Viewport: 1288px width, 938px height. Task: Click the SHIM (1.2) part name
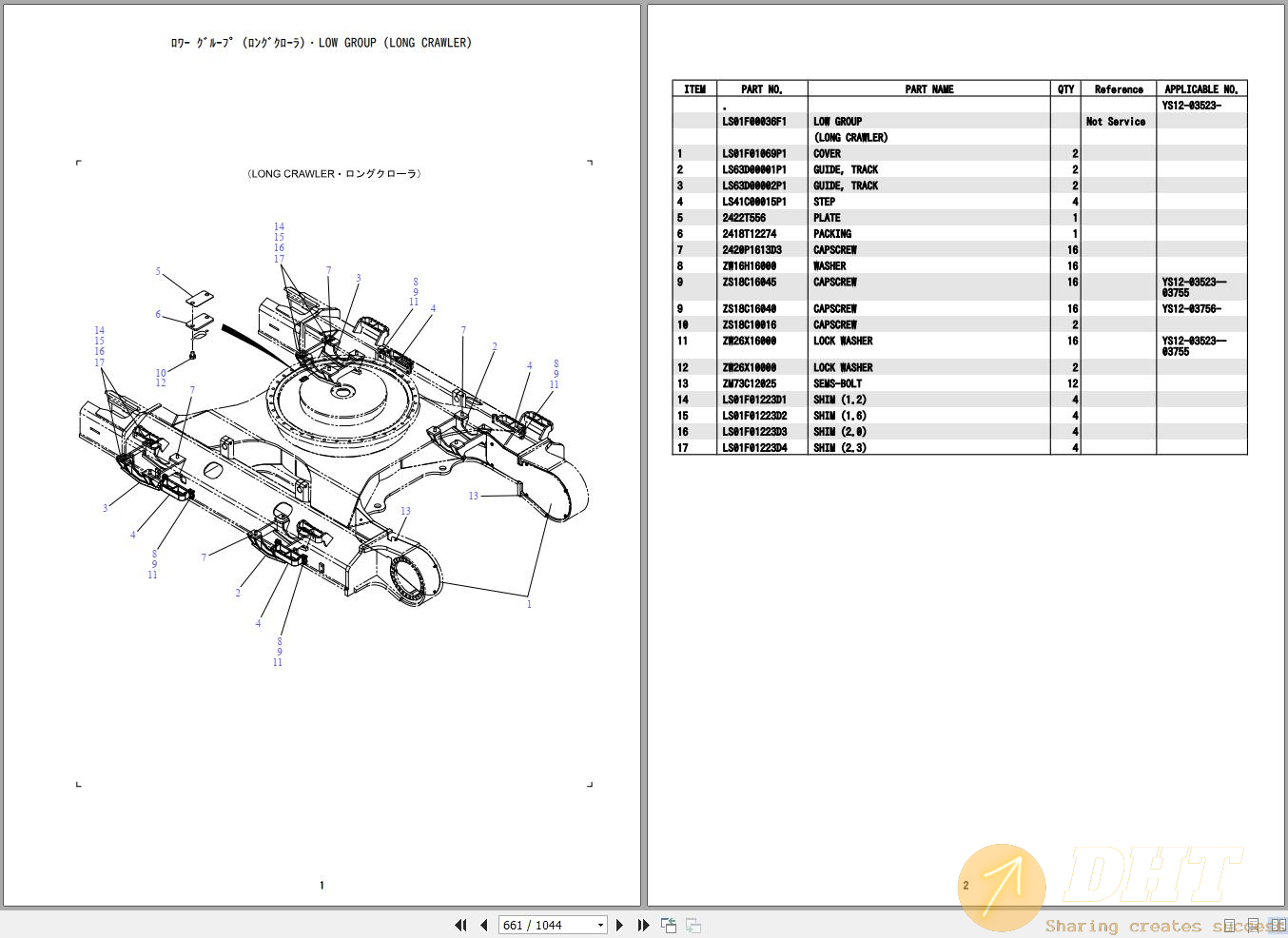[840, 401]
